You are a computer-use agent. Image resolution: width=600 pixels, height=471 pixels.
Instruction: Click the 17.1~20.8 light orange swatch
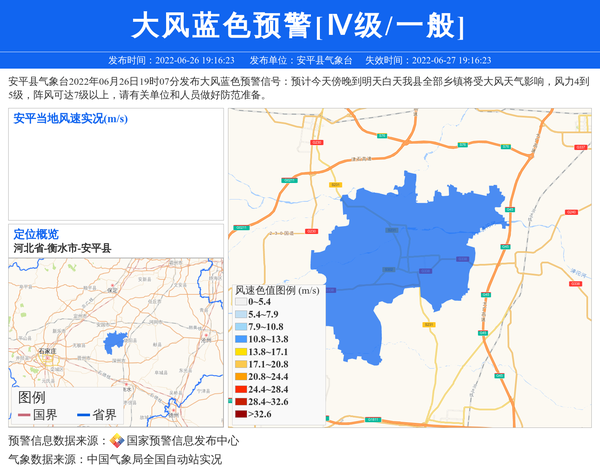[241, 364]
